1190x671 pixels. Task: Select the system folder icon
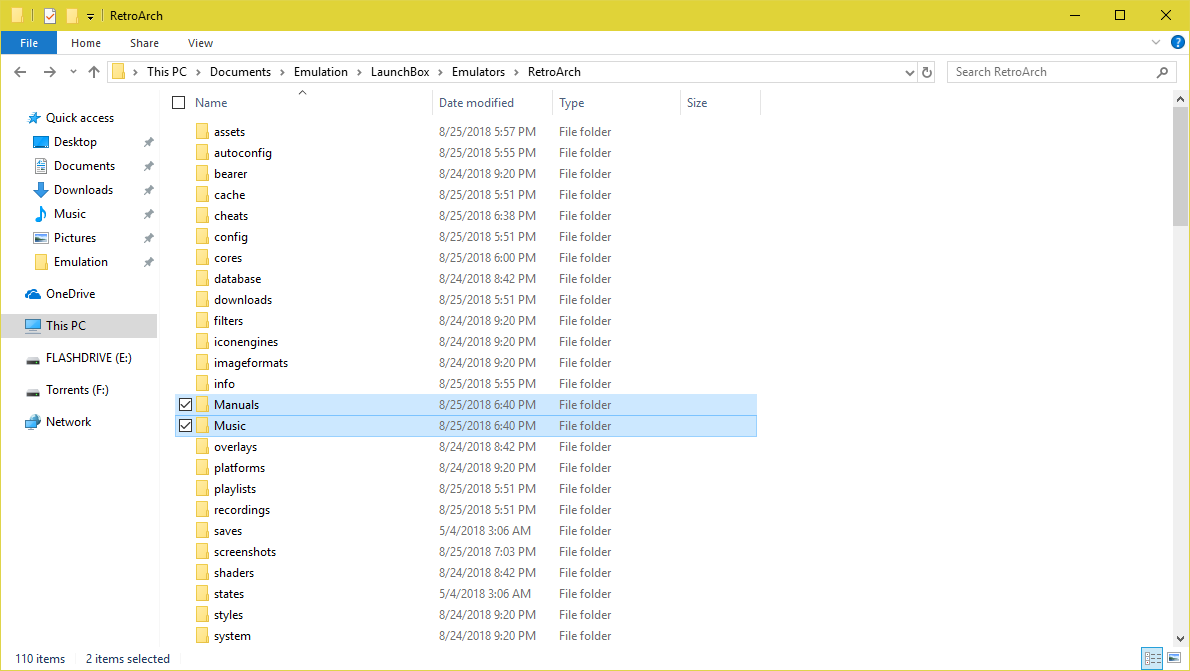tap(202, 636)
